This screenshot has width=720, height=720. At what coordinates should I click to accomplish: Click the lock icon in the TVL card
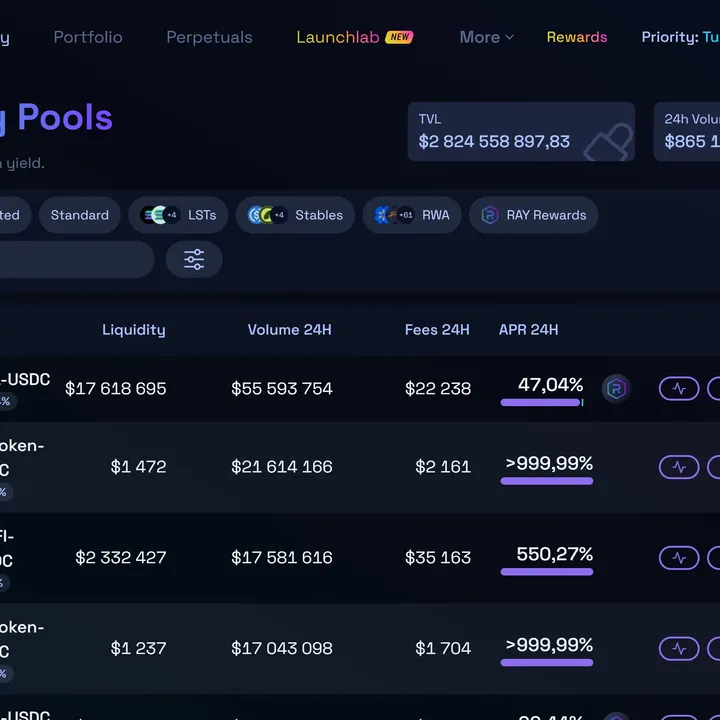click(607, 142)
